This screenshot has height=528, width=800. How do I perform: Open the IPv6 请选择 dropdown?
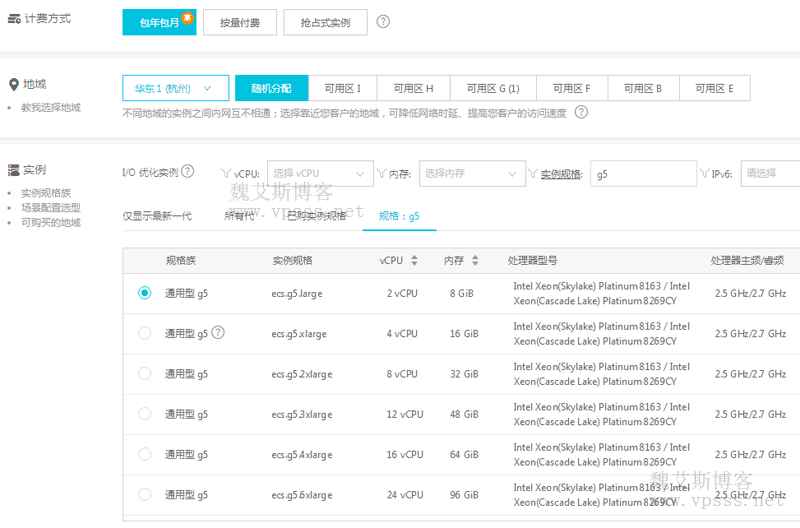click(x=770, y=173)
